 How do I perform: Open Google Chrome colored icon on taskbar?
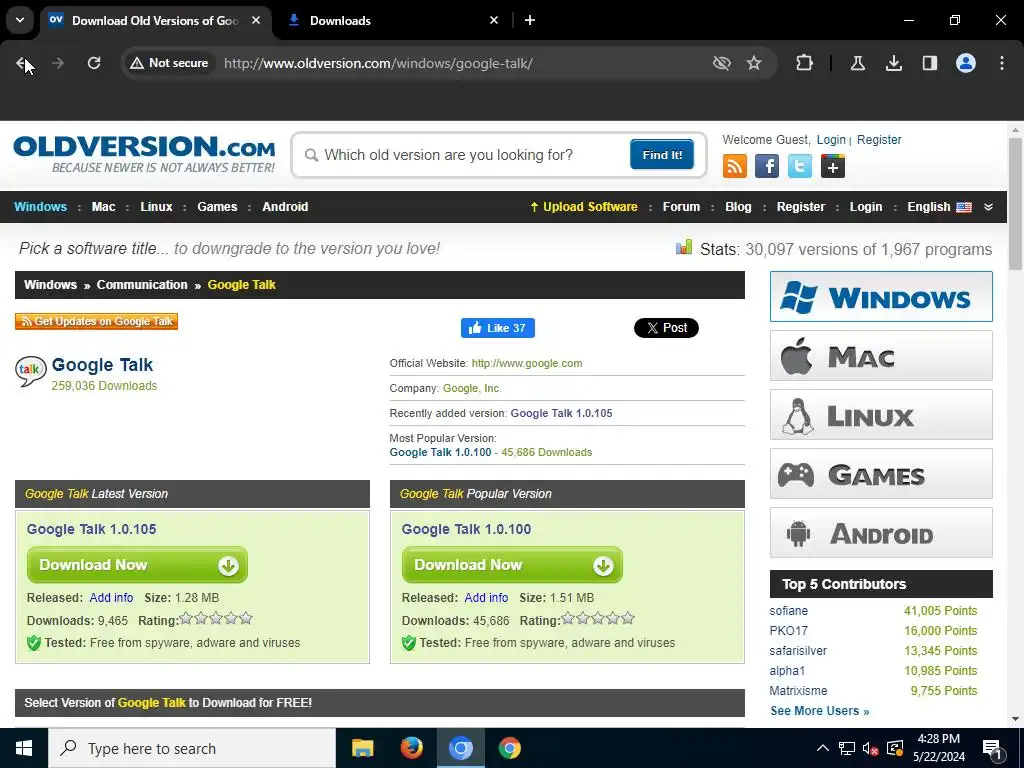coord(509,748)
